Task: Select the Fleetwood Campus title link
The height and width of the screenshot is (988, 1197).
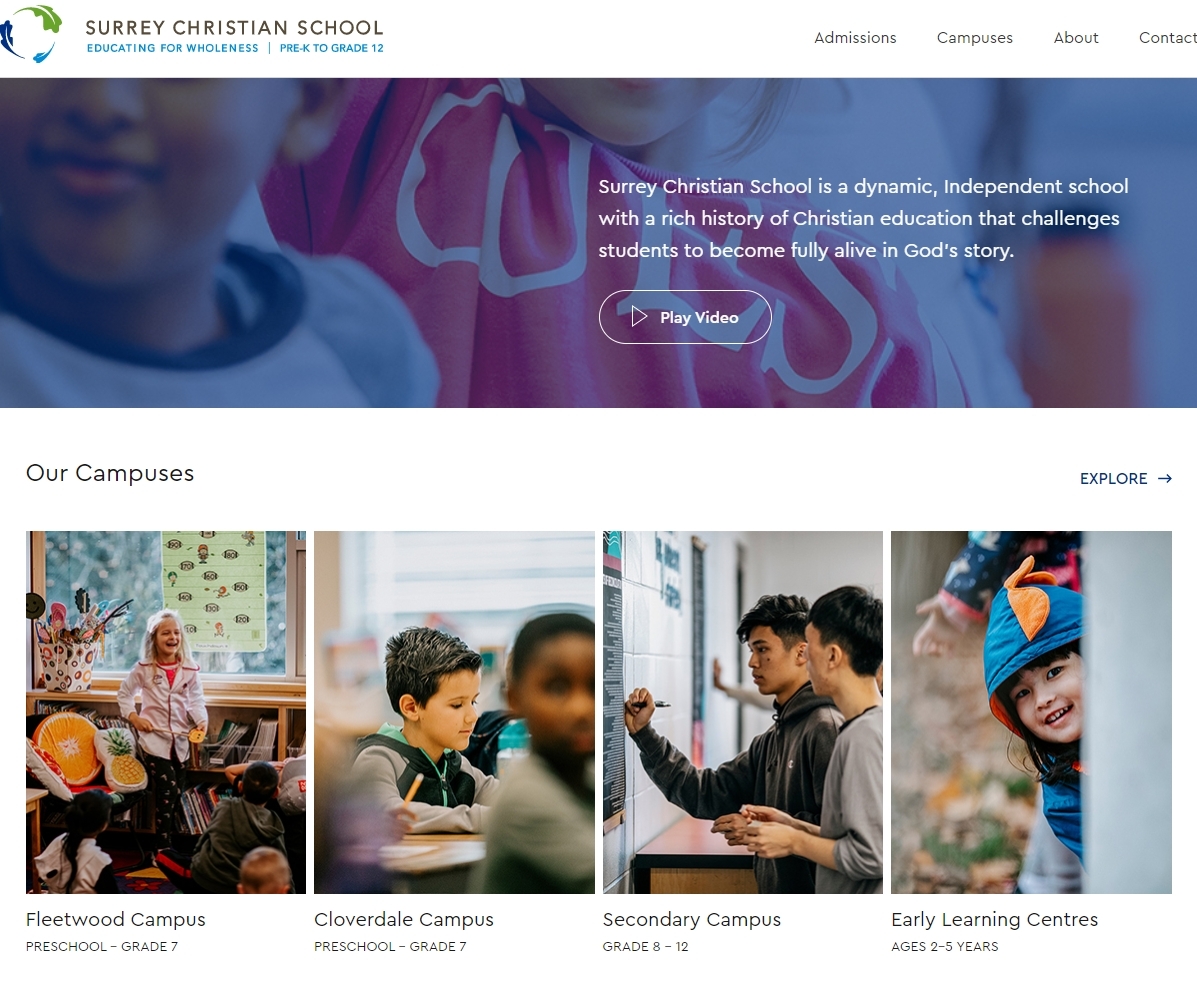Action: click(116, 919)
